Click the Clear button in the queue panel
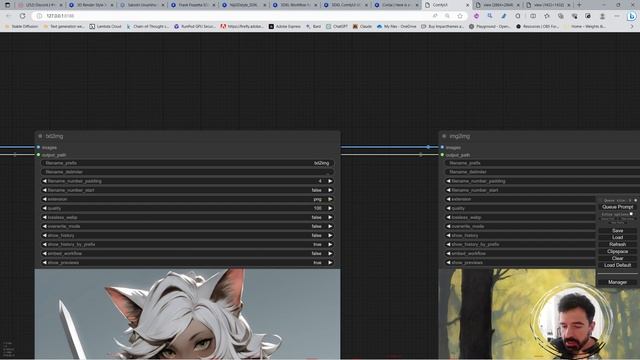640x360 pixels. [618, 258]
